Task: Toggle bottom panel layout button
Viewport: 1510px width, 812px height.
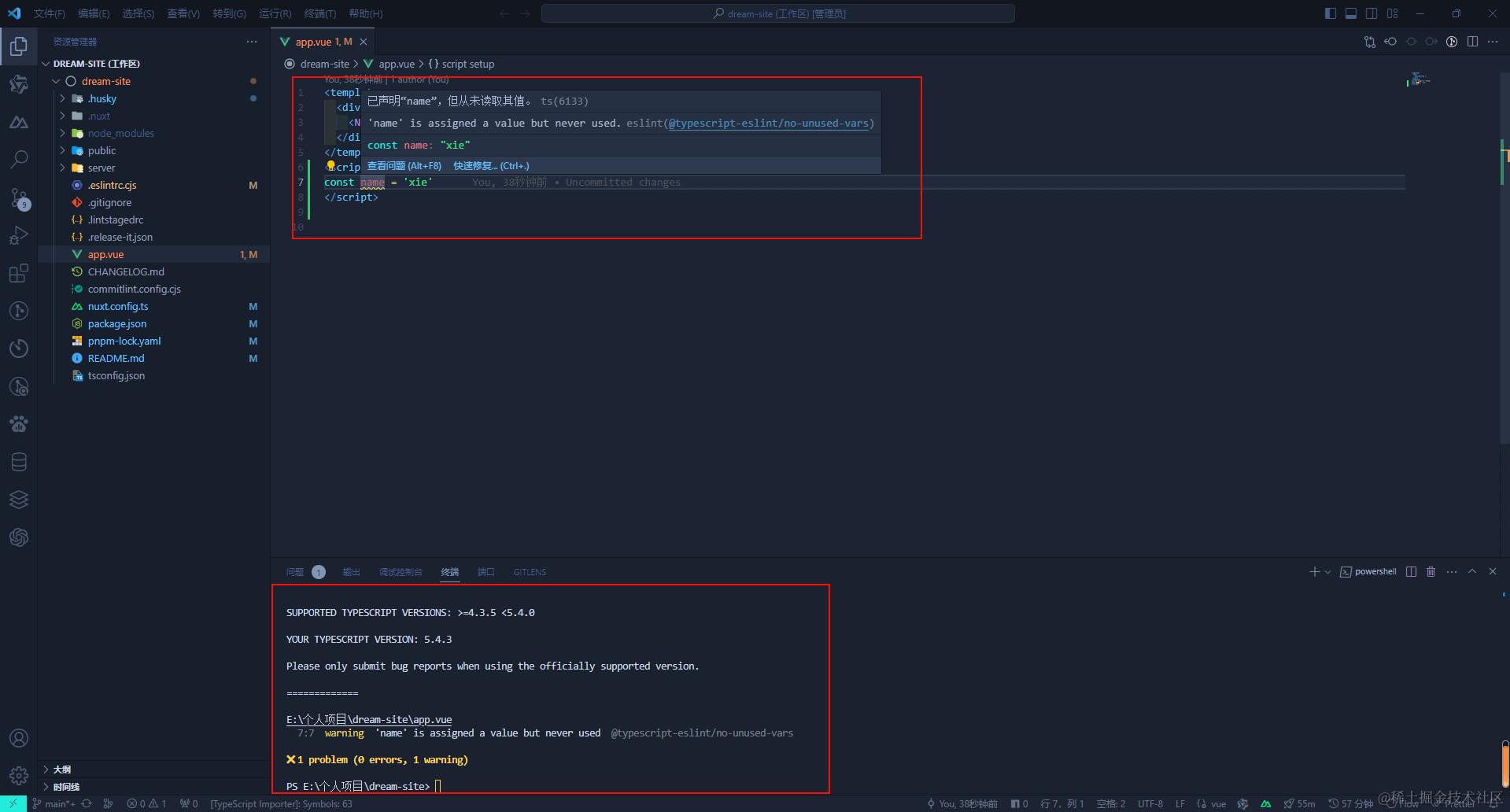Action: coord(1351,13)
